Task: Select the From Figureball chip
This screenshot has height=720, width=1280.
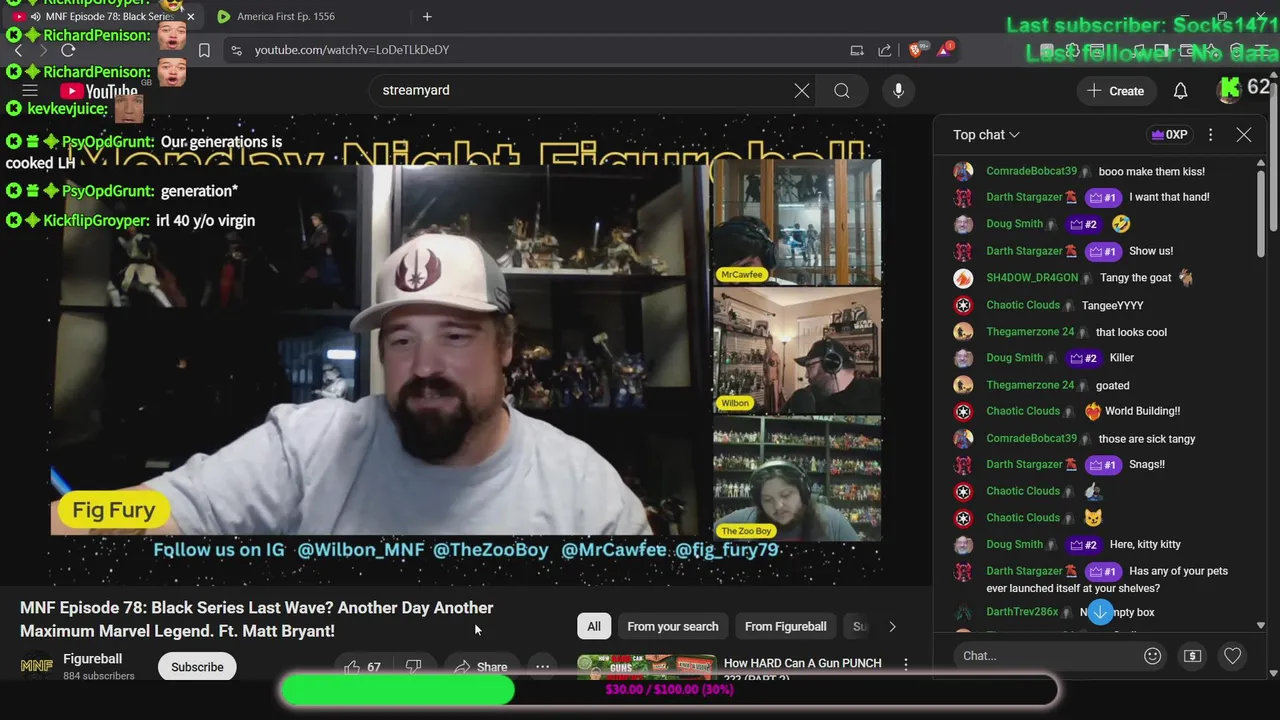Action: 786,626
